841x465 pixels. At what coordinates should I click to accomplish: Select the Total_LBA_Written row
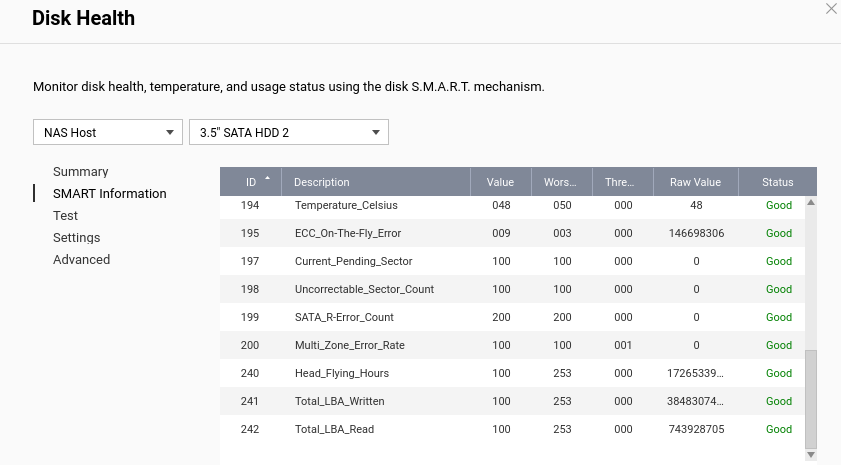(x=340, y=401)
